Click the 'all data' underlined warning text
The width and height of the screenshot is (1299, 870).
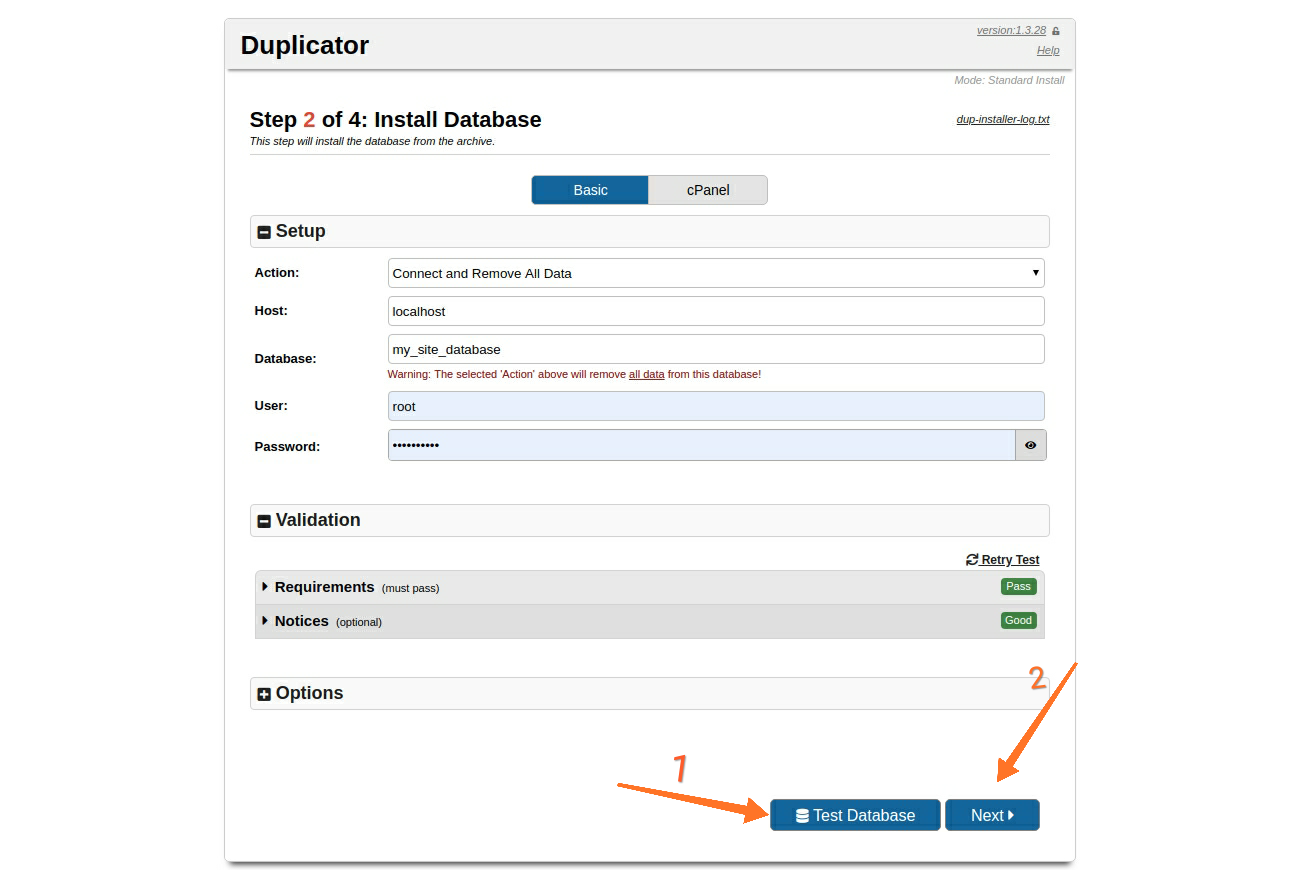tap(646, 374)
